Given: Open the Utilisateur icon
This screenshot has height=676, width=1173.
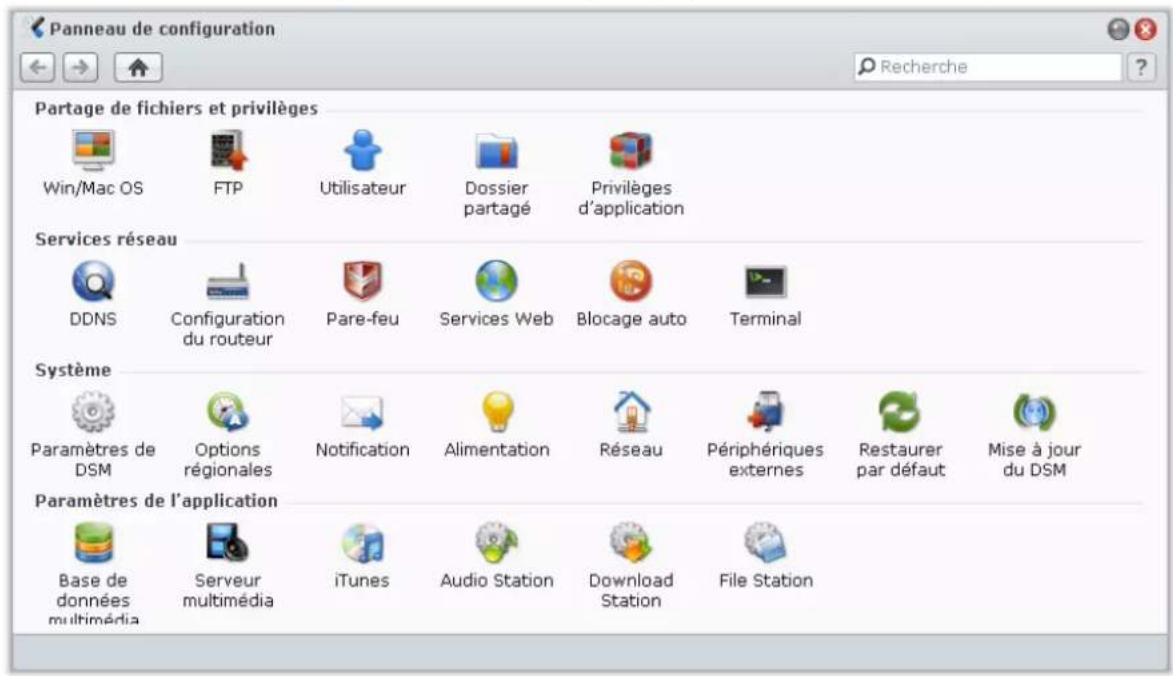Looking at the screenshot, I should 363,150.
